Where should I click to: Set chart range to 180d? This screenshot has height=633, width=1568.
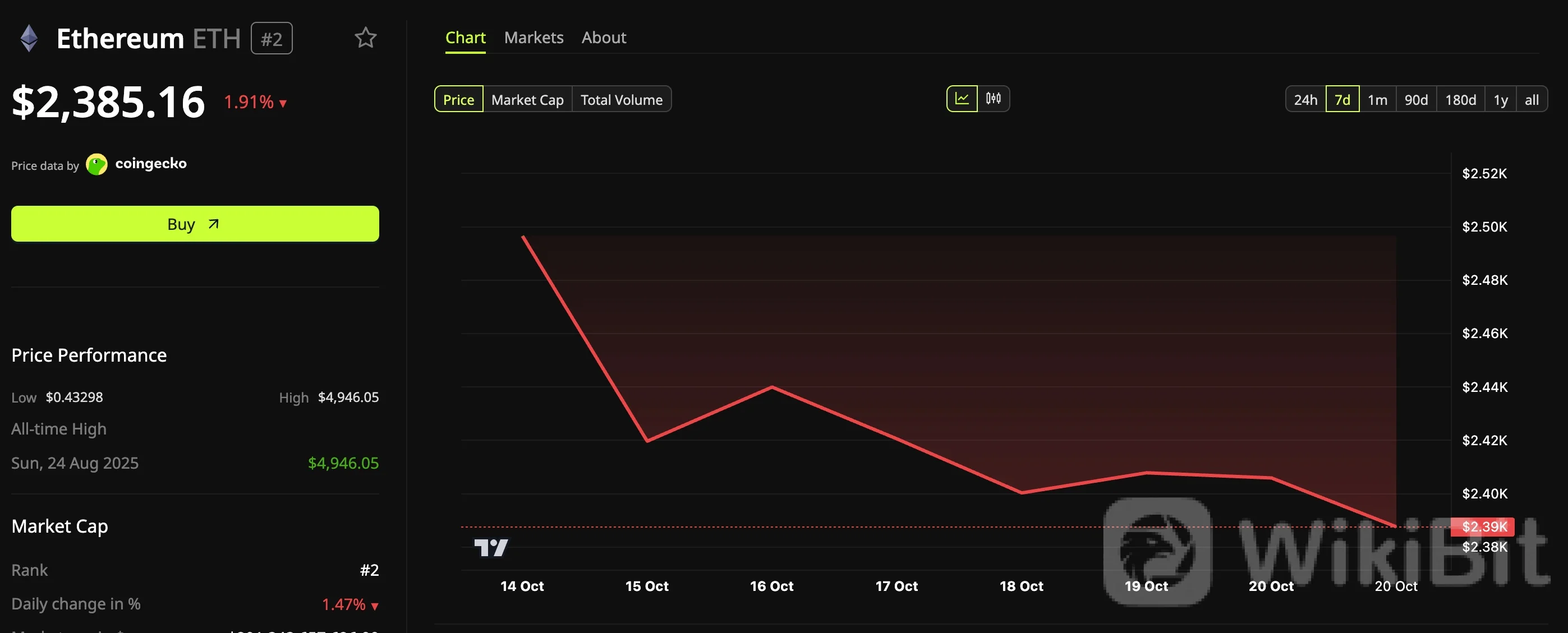(x=1460, y=99)
